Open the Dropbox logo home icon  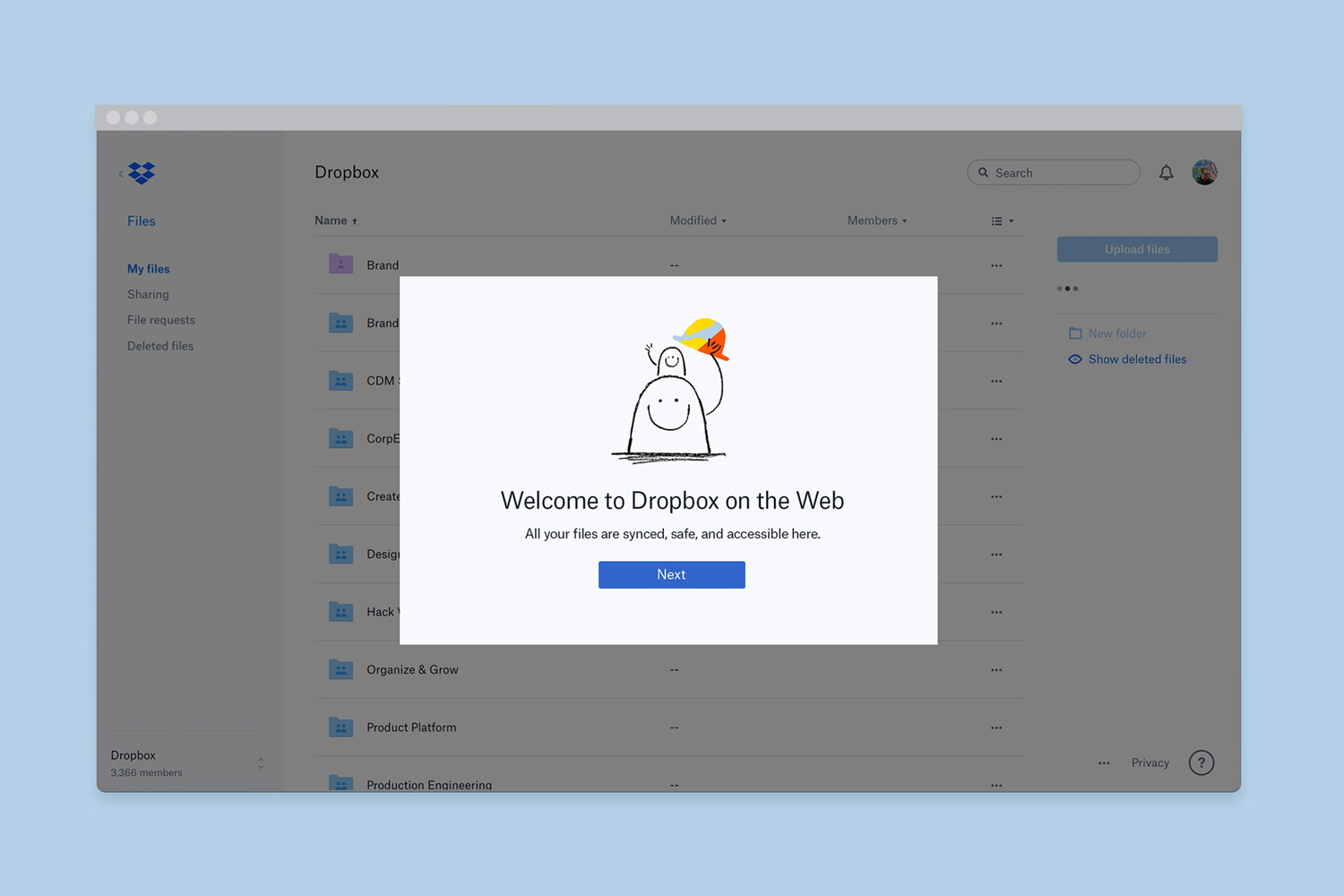[x=142, y=173]
